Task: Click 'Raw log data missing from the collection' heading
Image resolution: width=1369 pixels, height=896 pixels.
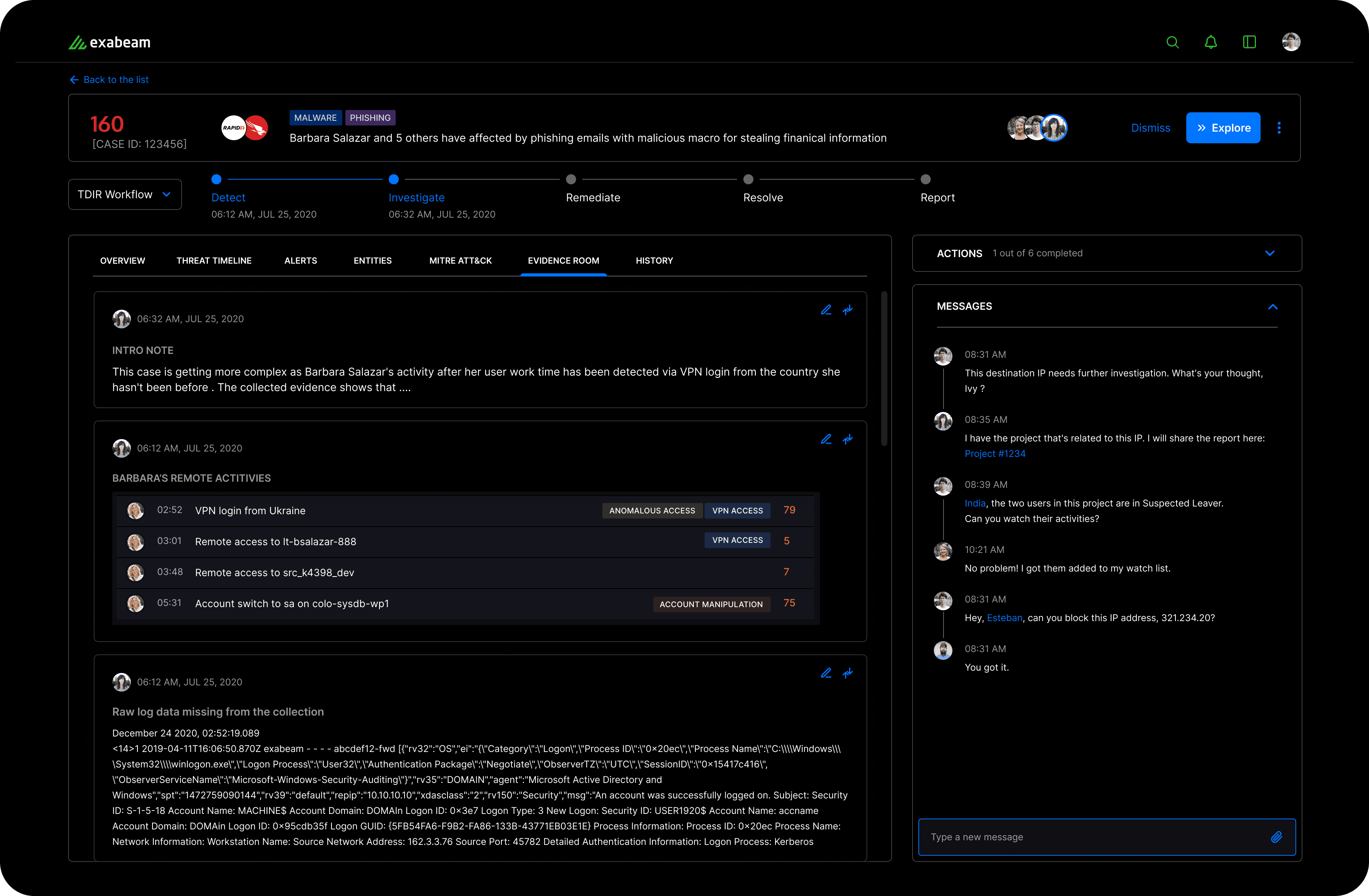Action: (x=218, y=712)
